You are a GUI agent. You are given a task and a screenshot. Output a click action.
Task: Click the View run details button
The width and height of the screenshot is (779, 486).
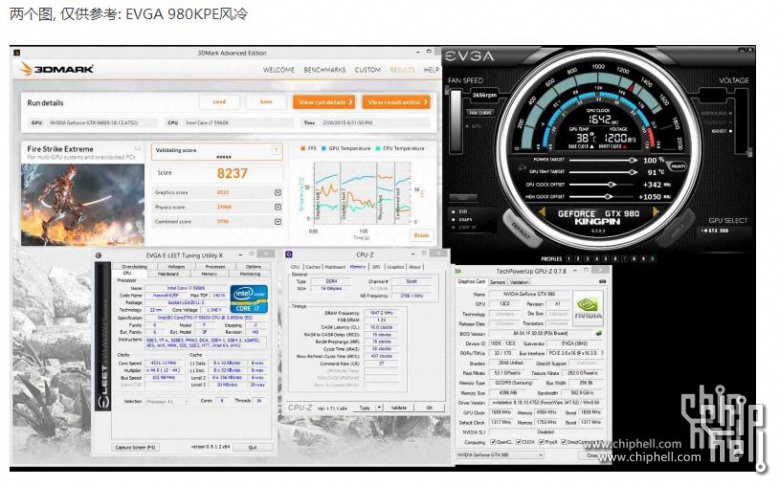(x=324, y=102)
